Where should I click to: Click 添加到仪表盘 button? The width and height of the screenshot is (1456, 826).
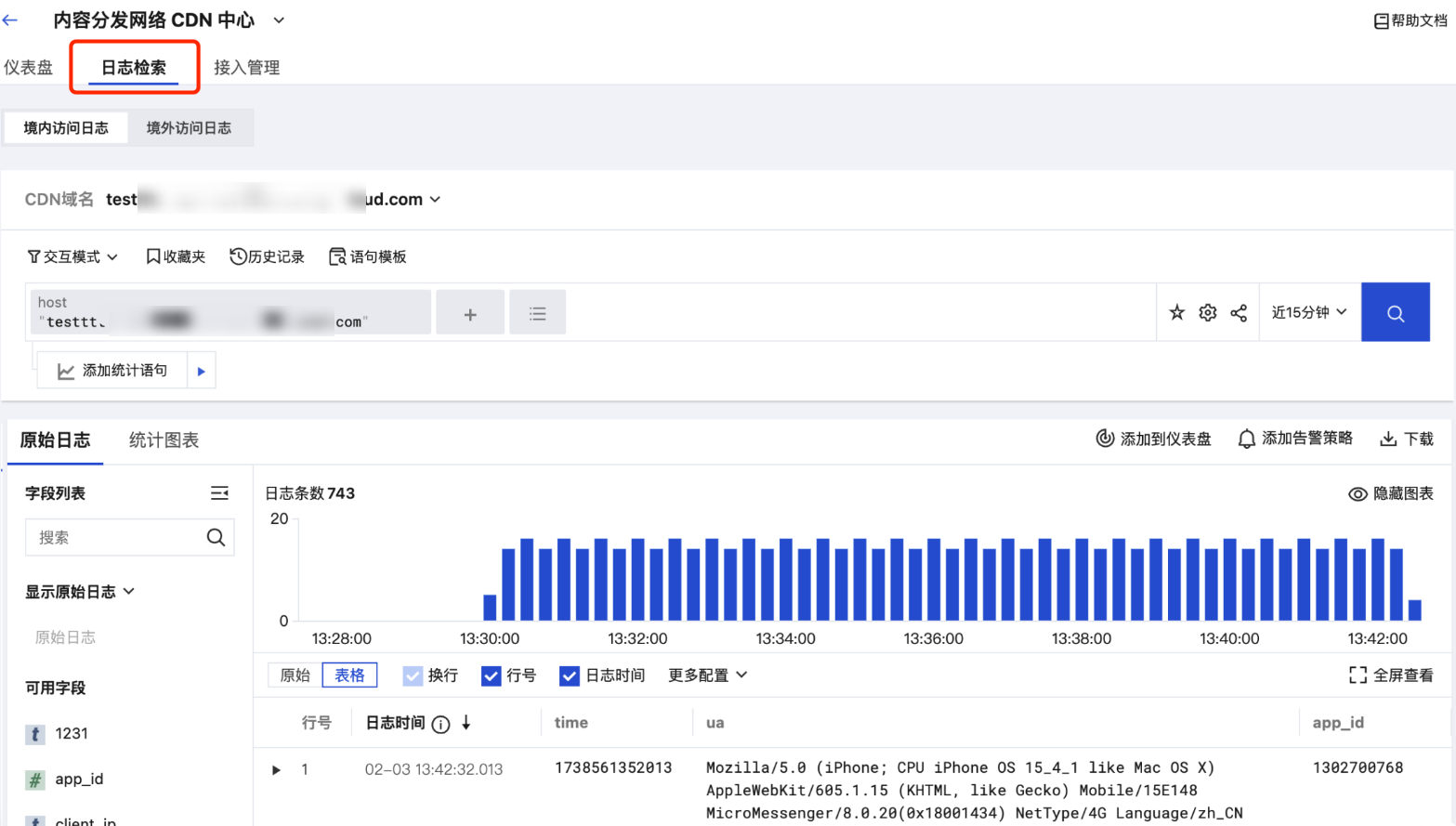click(1153, 439)
